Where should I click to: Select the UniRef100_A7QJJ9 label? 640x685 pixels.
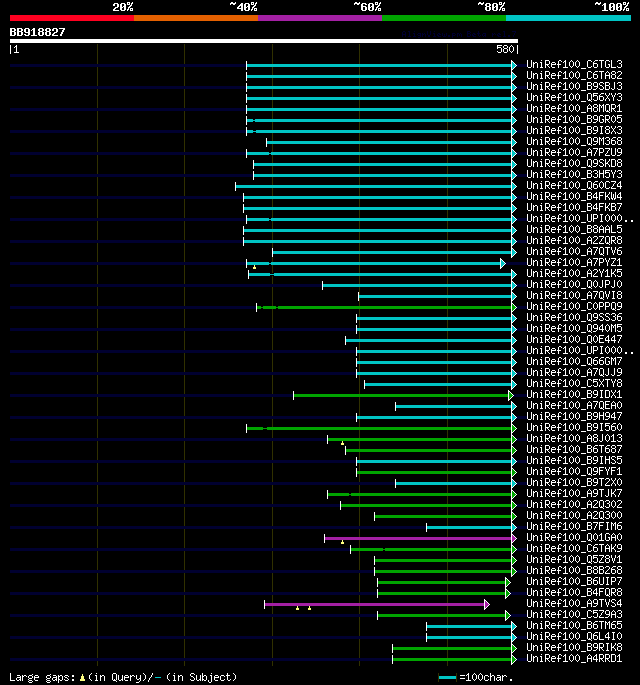tap(574, 372)
